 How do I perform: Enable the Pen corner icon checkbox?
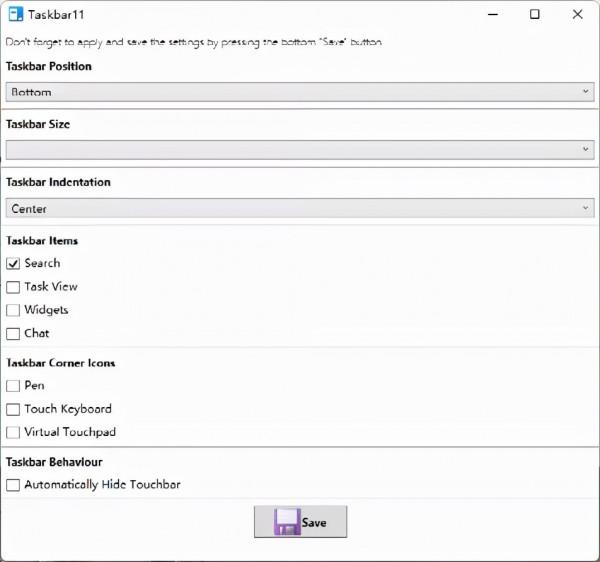(13, 386)
